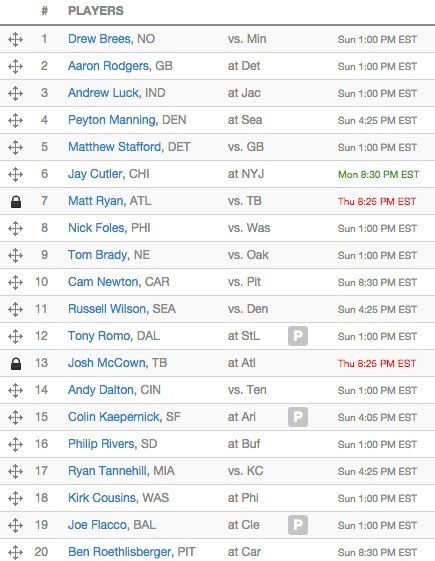This screenshot has height=561, width=435.
Task: Click the move handle for Ben Roethlisberger
Action: (15, 552)
